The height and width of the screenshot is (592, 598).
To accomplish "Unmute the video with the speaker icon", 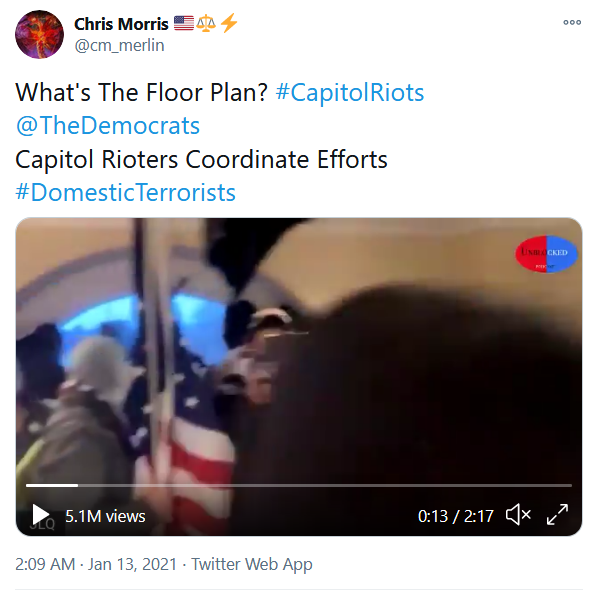I will tap(518, 515).
